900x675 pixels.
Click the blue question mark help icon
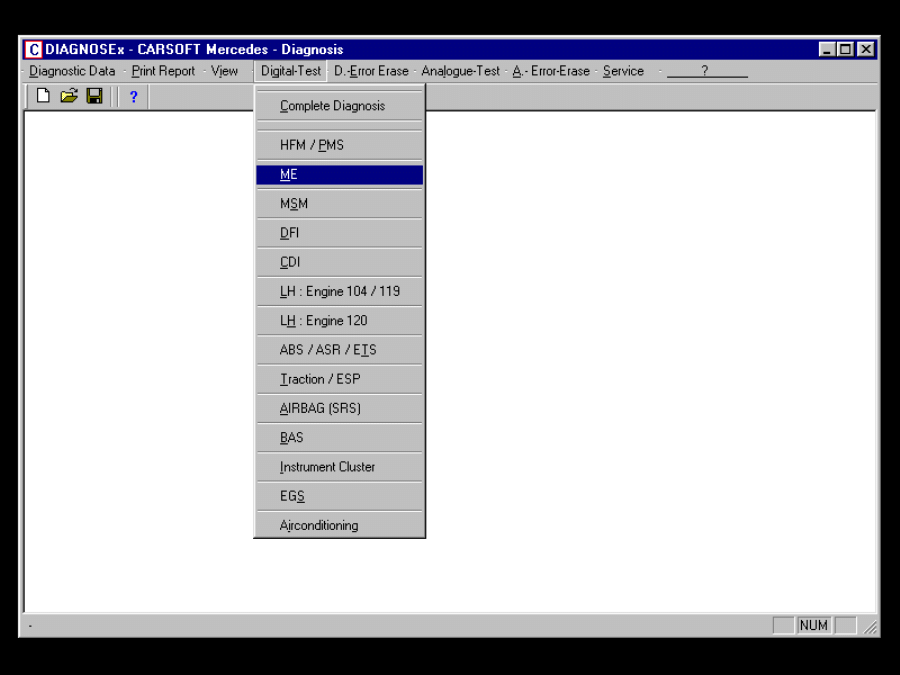click(x=133, y=97)
